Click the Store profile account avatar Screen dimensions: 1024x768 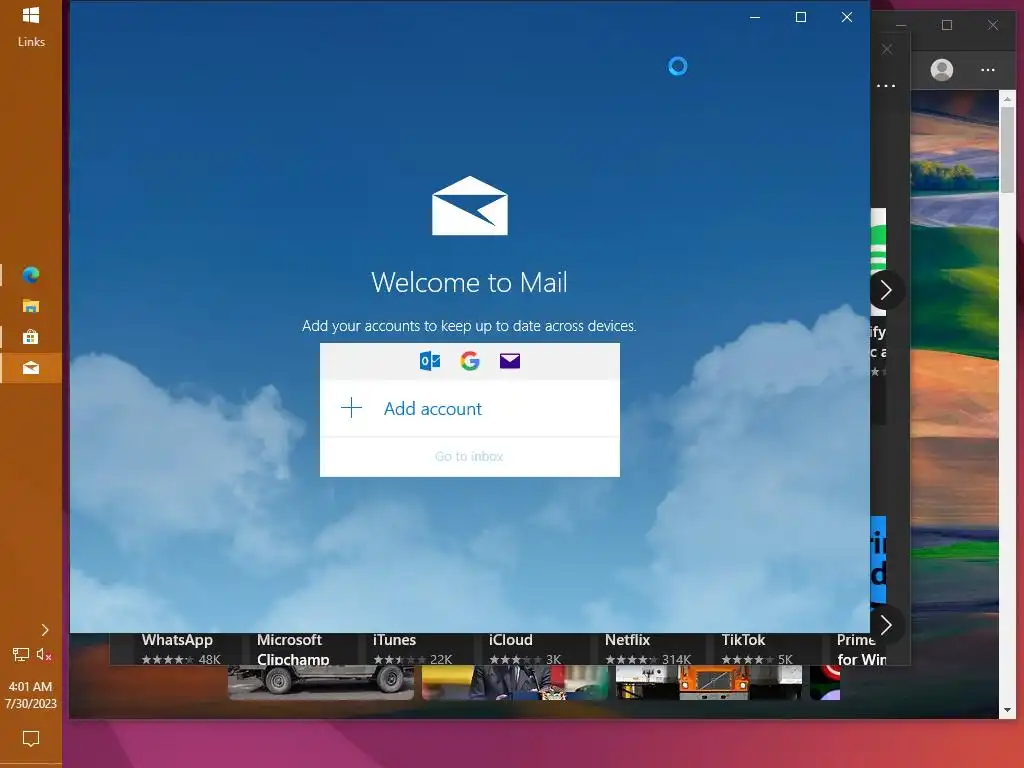tap(942, 69)
